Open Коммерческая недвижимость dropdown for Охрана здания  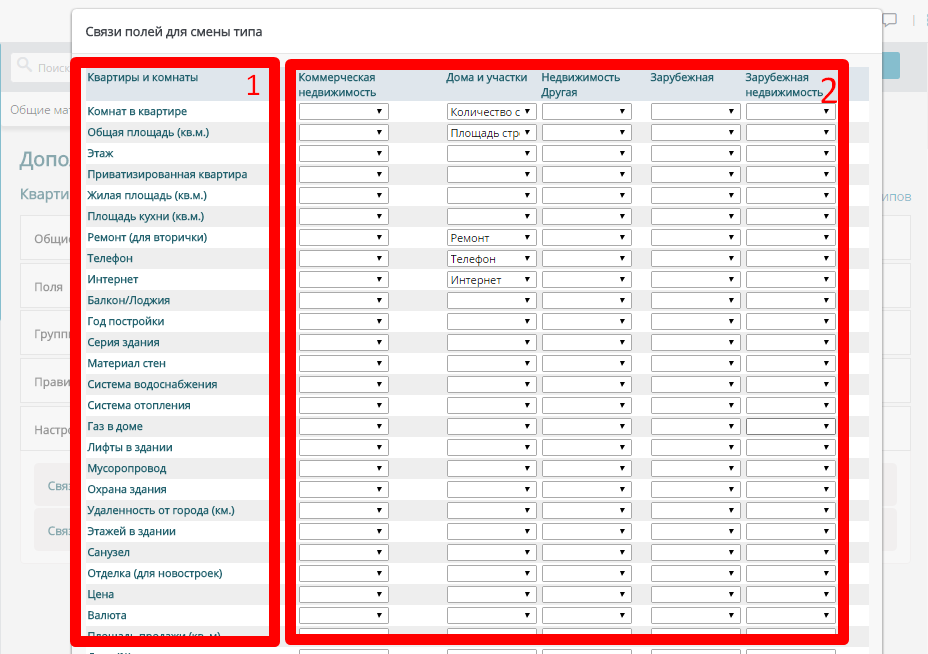[344, 489]
